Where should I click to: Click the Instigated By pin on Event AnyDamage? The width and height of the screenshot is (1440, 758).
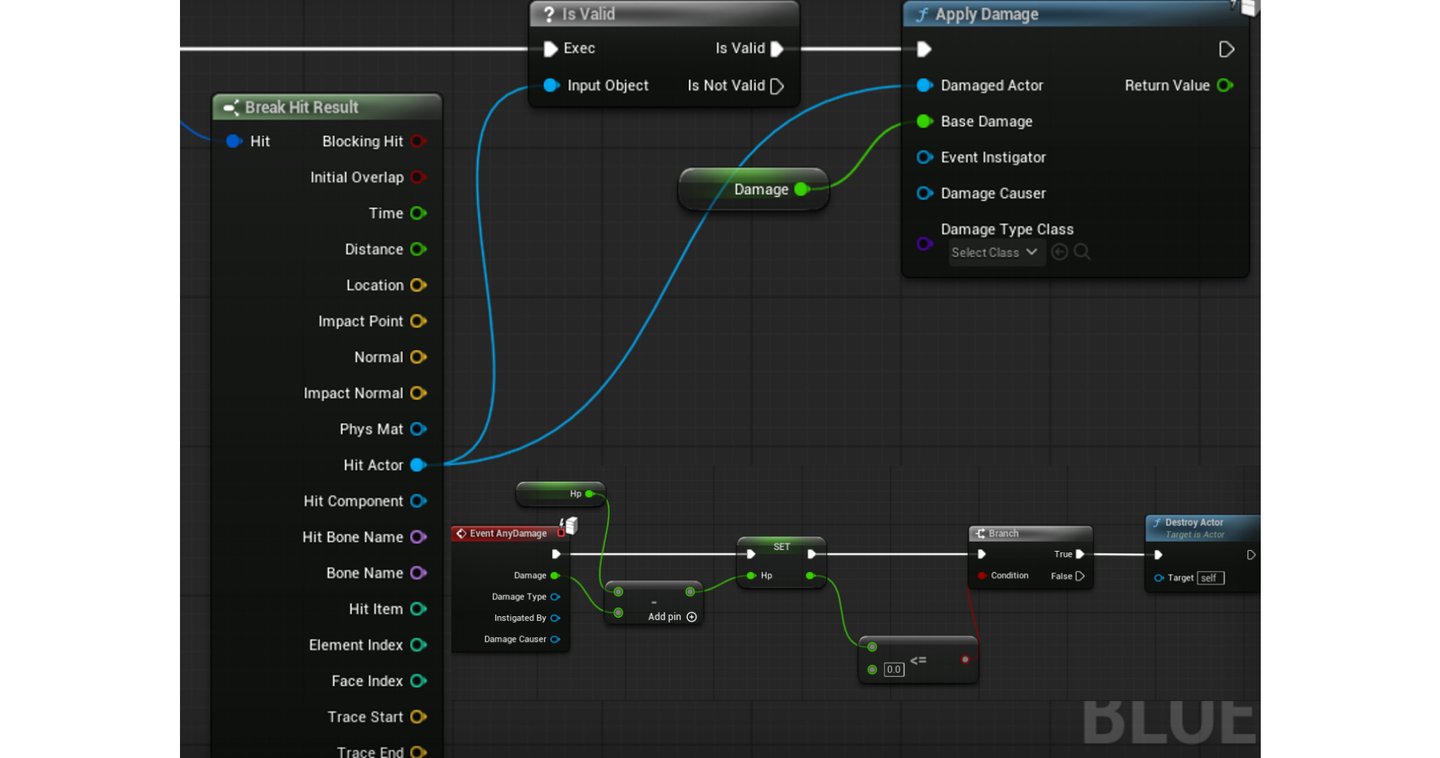(555, 618)
